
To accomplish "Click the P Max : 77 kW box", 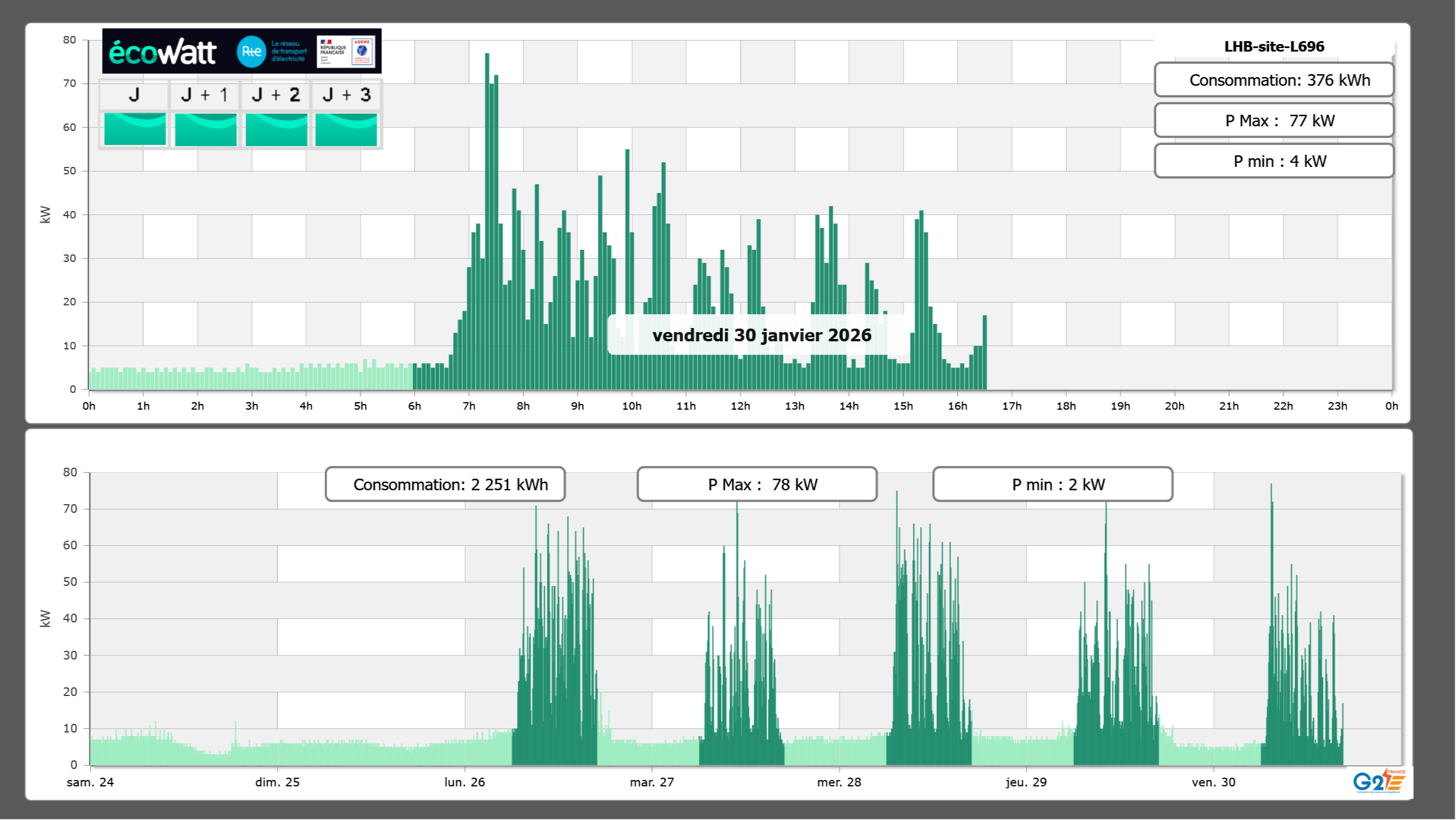I will point(1273,121).
